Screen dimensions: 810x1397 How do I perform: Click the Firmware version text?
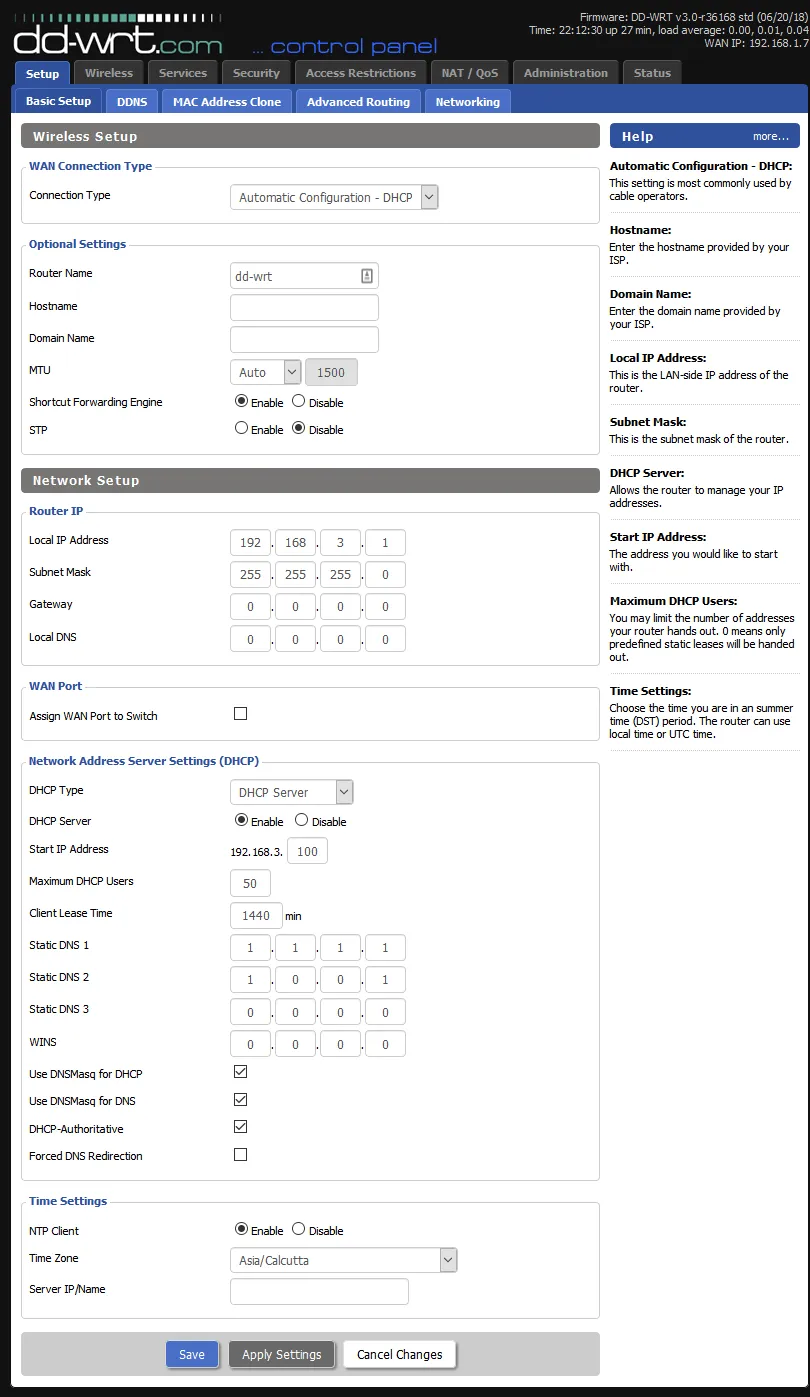point(694,17)
